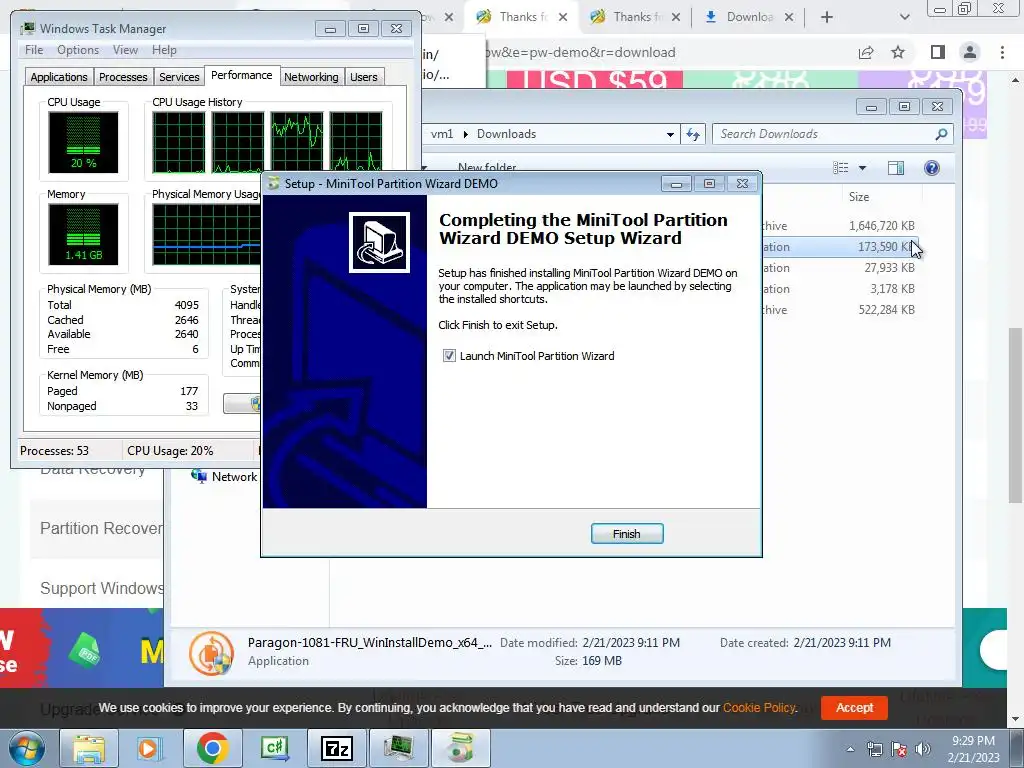Toggle the Explorer preview pane icon
Viewport: 1024px width, 768px height.
coord(896,168)
